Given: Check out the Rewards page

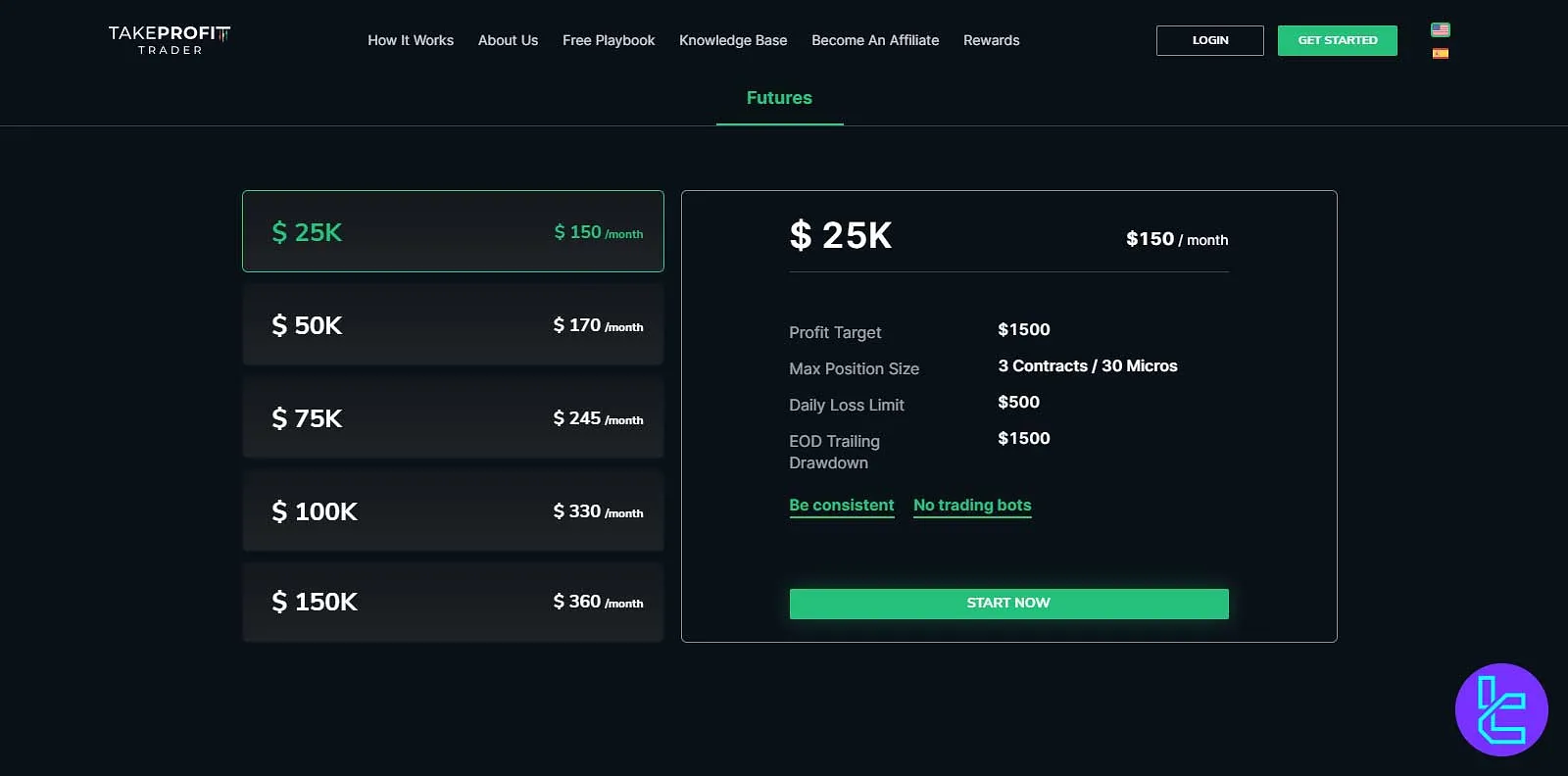Looking at the screenshot, I should (991, 40).
